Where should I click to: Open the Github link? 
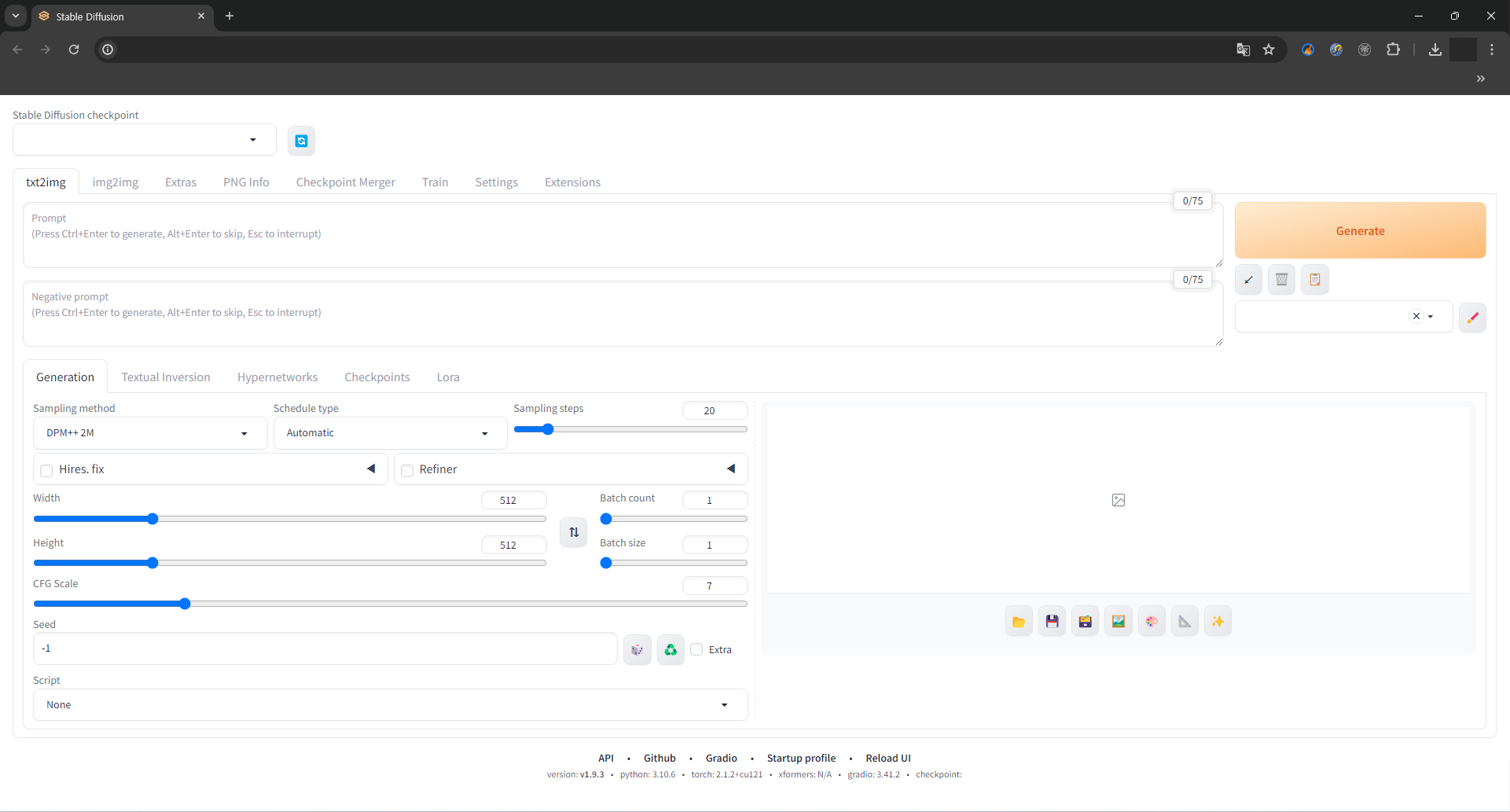tap(659, 759)
